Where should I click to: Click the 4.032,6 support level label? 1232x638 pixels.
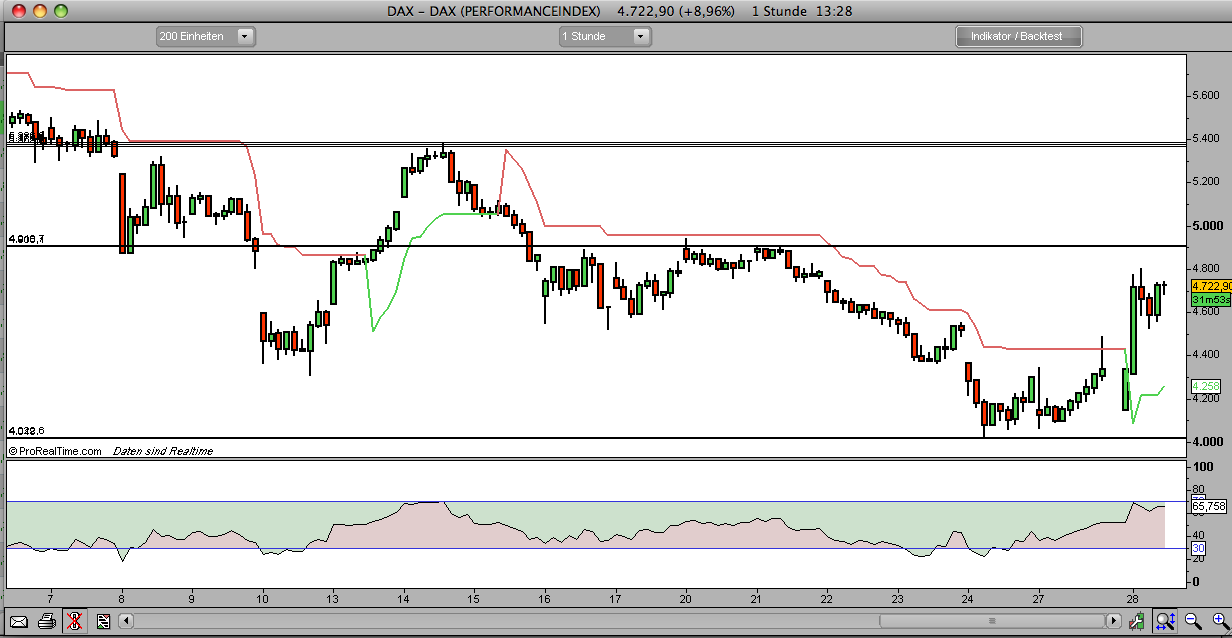26,431
